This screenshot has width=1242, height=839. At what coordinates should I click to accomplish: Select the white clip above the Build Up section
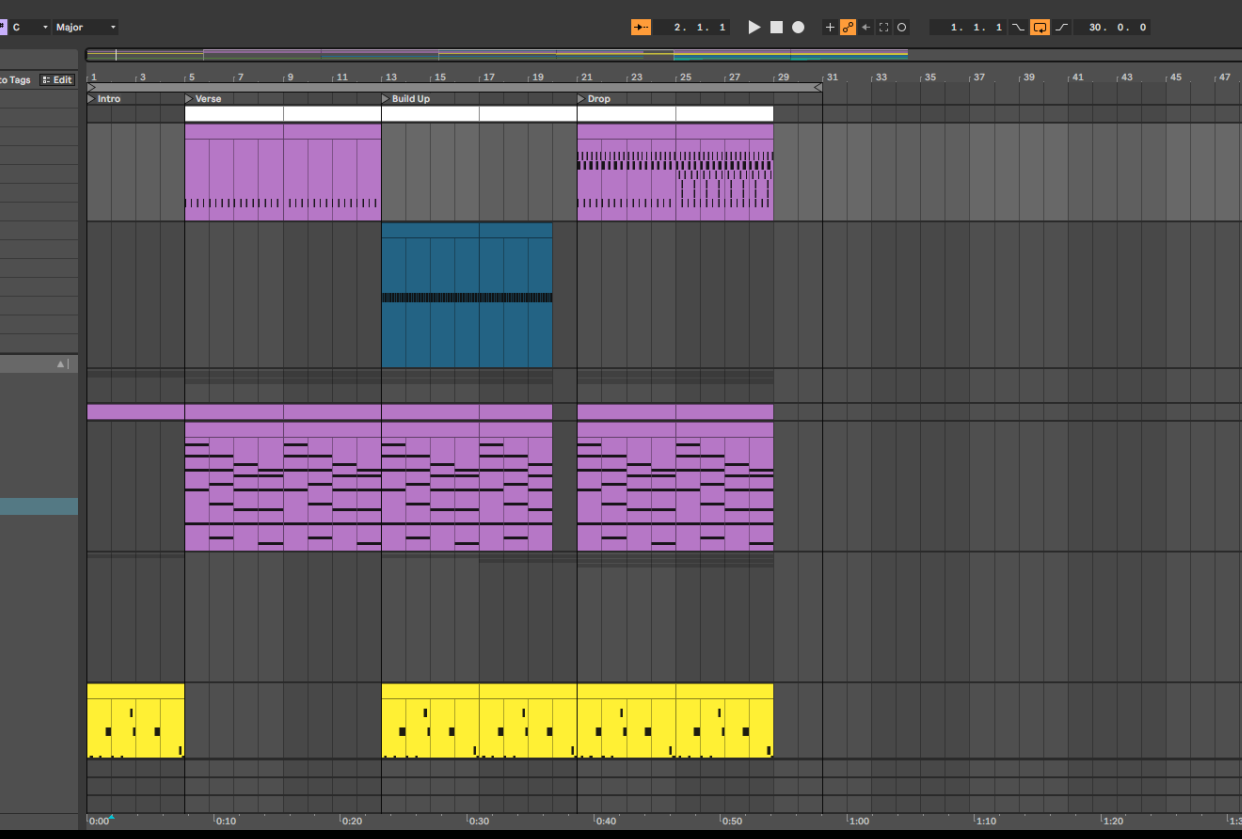pos(479,114)
